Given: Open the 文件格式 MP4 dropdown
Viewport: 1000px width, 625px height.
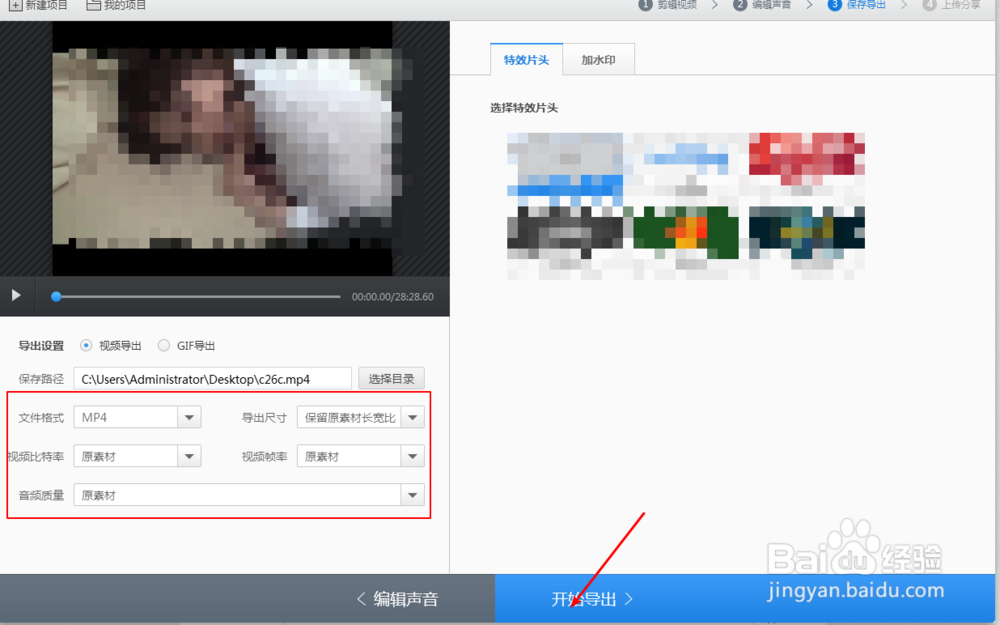Looking at the screenshot, I should pos(137,418).
